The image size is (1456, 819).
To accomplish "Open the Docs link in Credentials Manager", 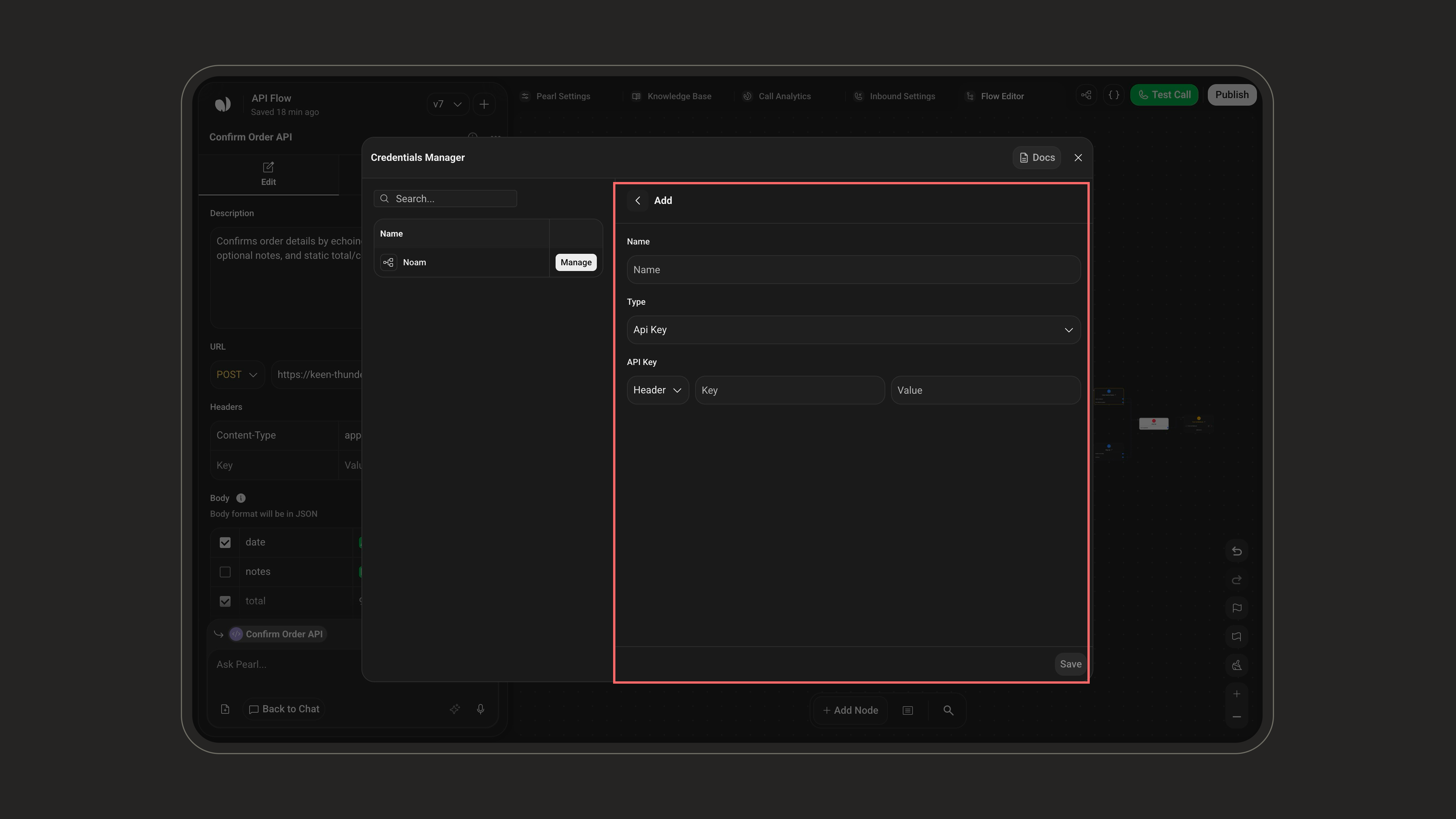I will point(1037,158).
